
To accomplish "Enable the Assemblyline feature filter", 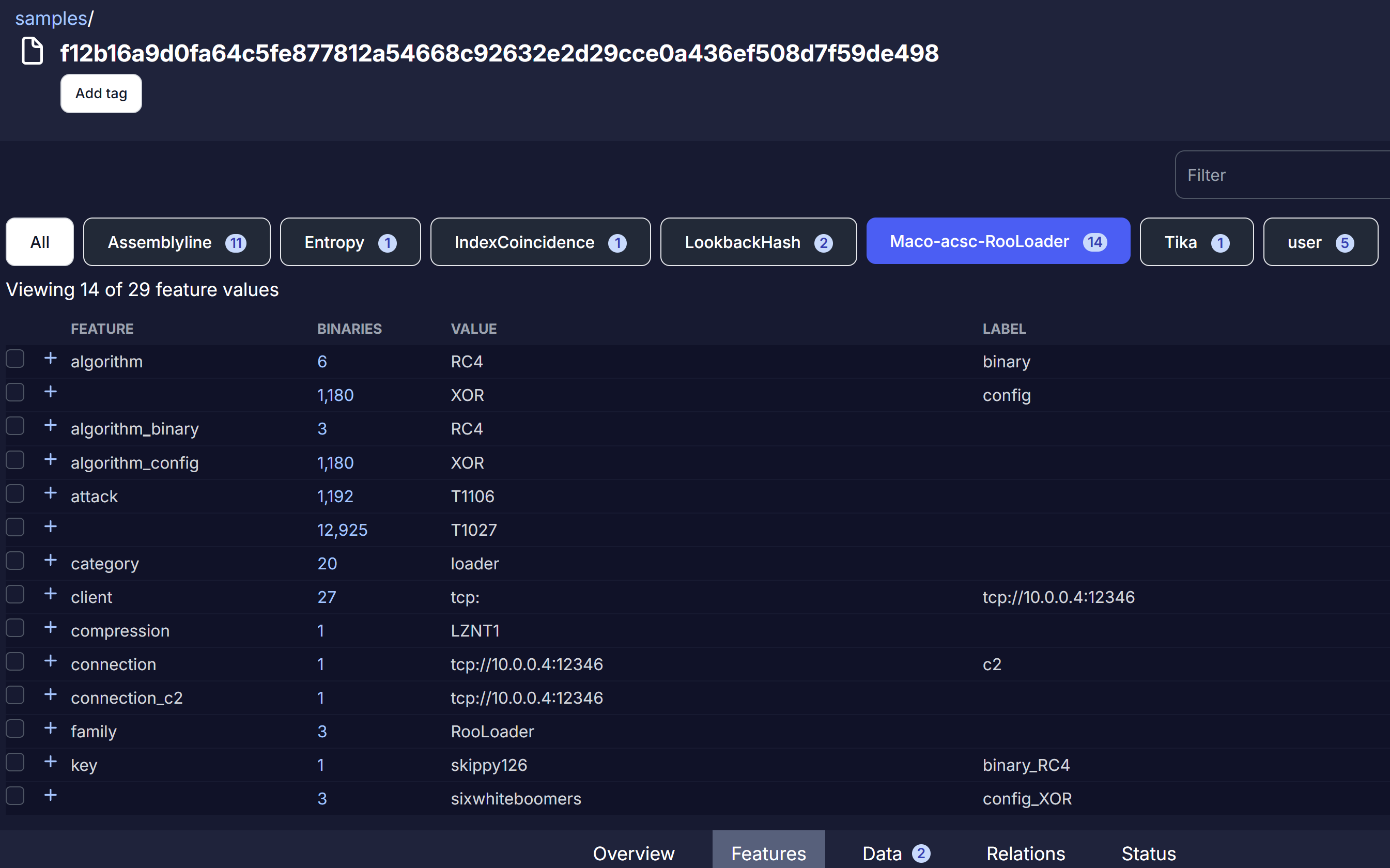I will 176,242.
